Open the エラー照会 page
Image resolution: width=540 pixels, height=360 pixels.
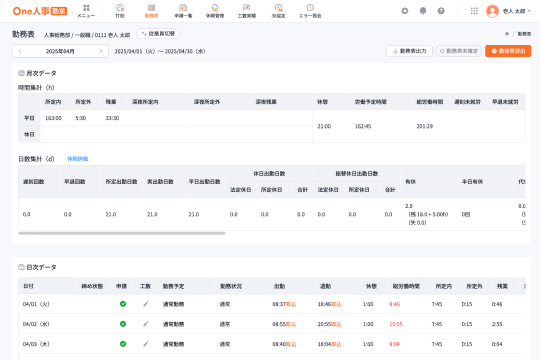[310, 11]
